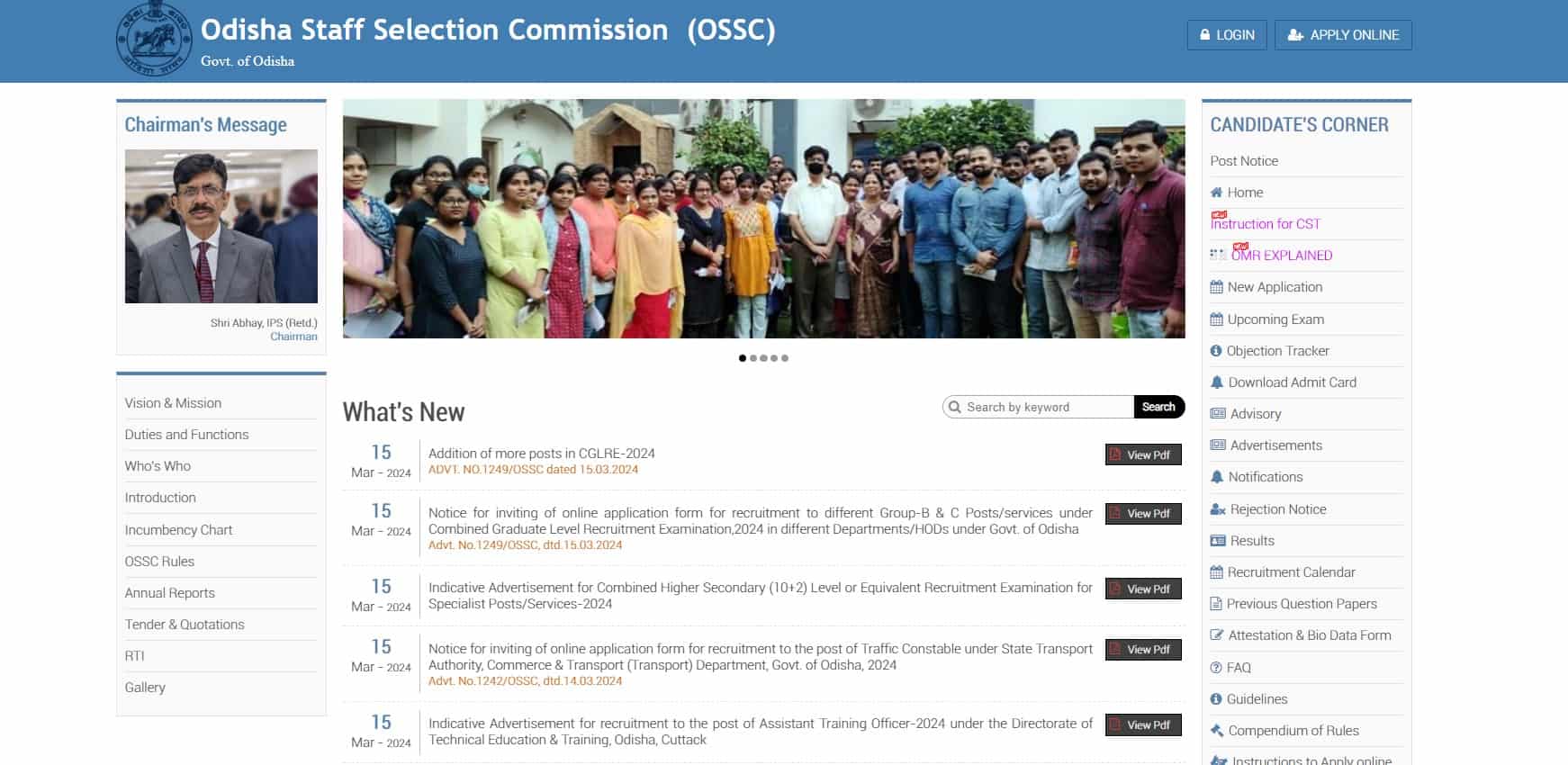Screen dimensions: 1568x765
Task: Click the Download Admit Card bell icon
Action: 1217,382
